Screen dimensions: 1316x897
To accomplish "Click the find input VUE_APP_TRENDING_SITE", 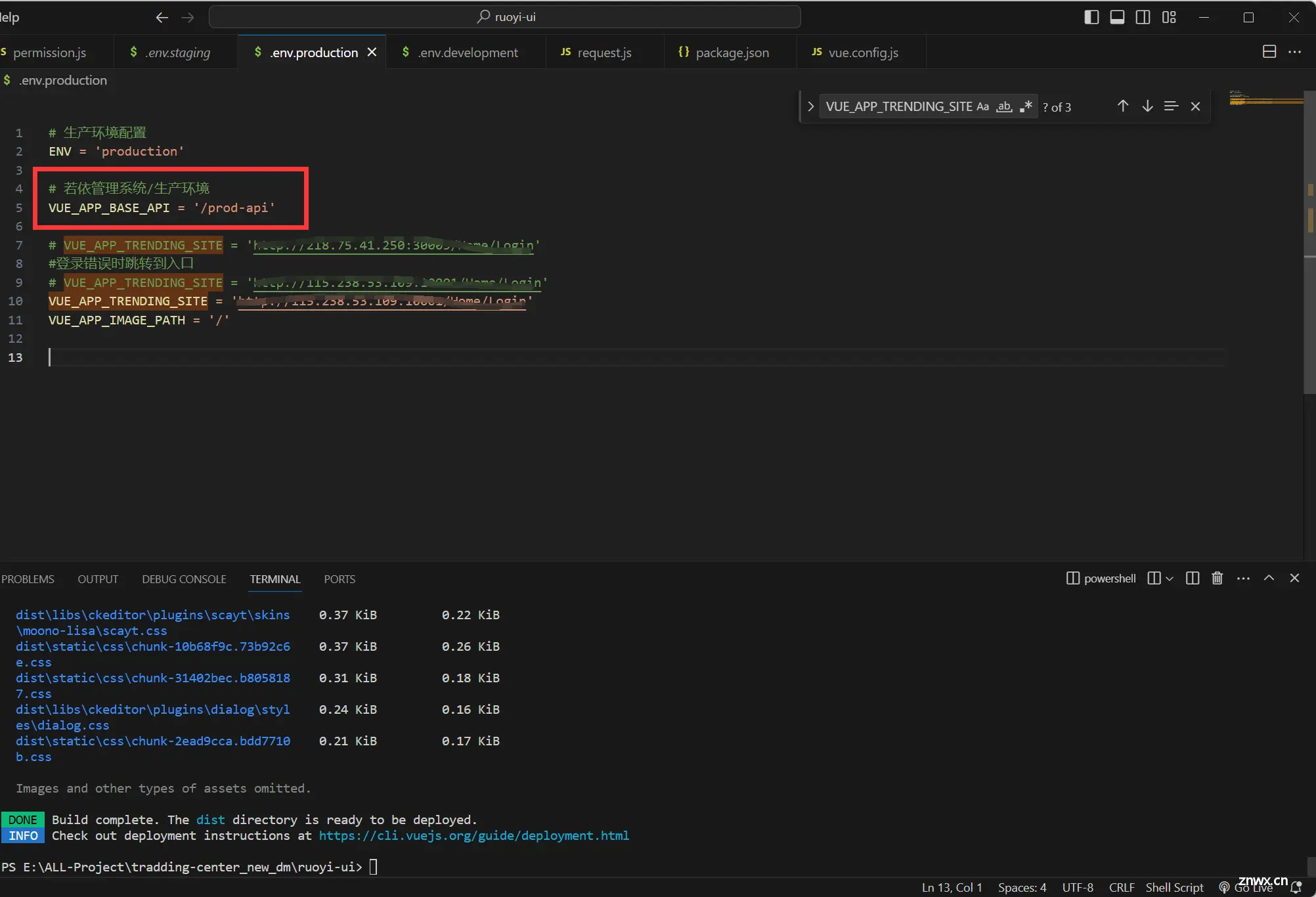I will [x=898, y=106].
